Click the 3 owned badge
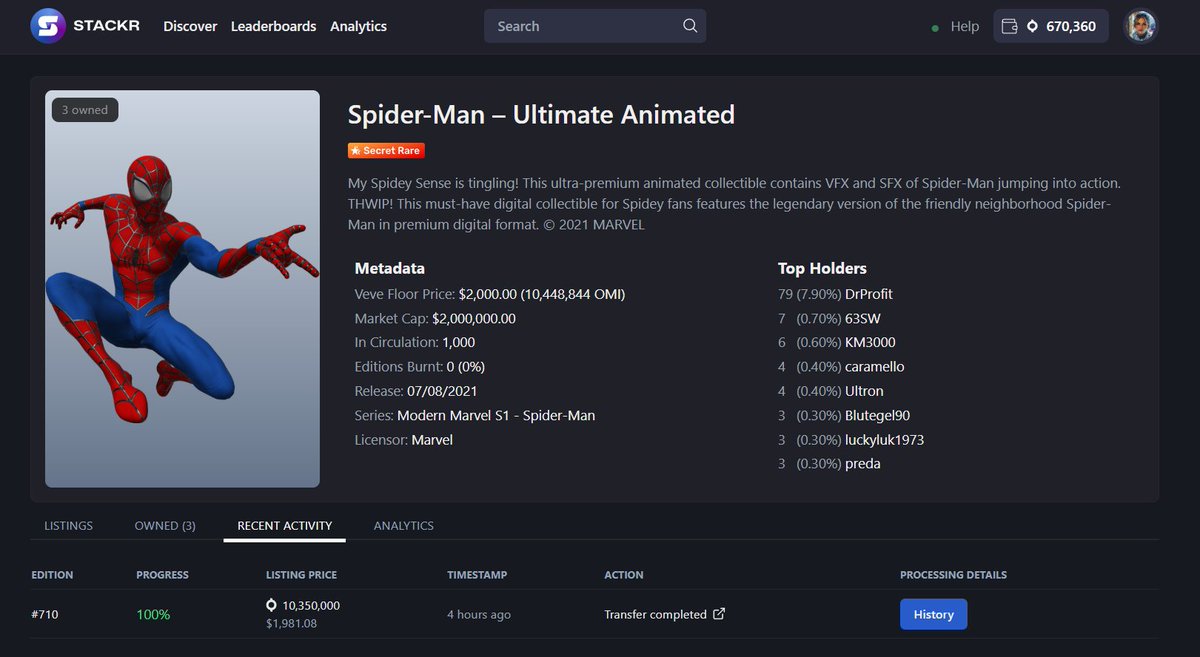The width and height of the screenshot is (1200, 657). pos(85,110)
